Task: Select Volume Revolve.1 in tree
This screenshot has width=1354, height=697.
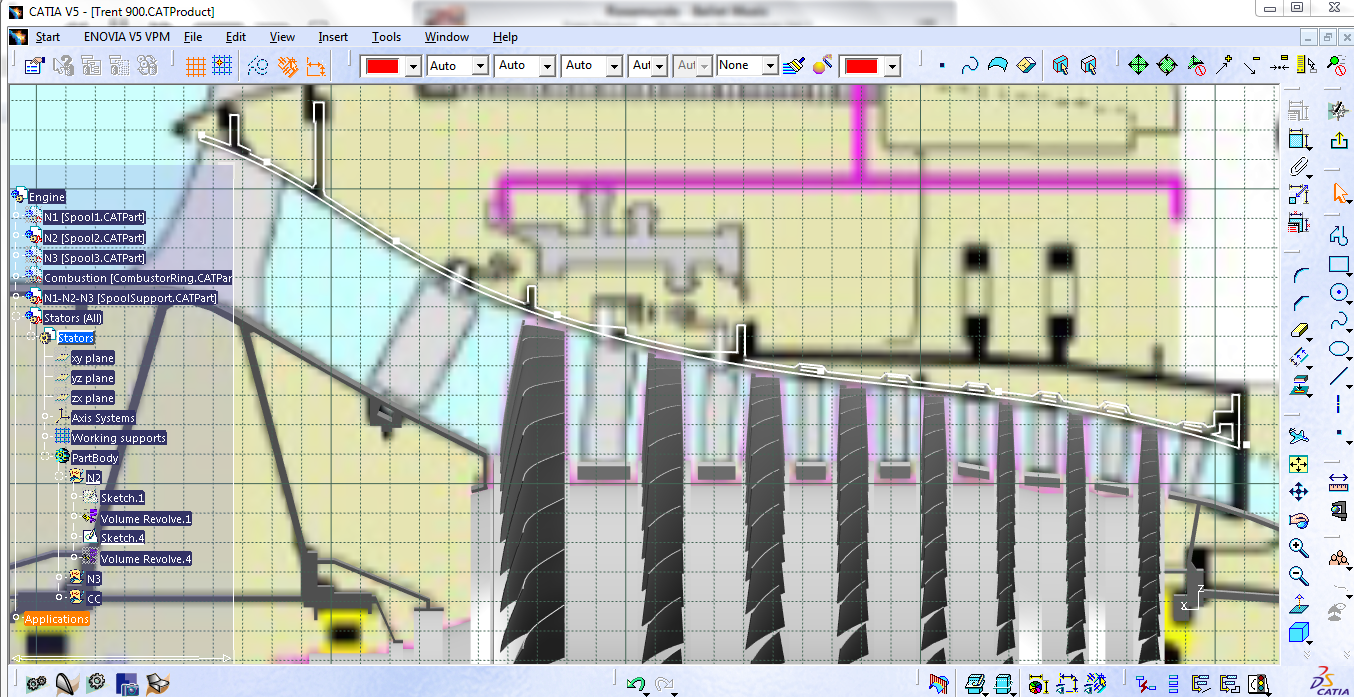Action: click(x=146, y=518)
